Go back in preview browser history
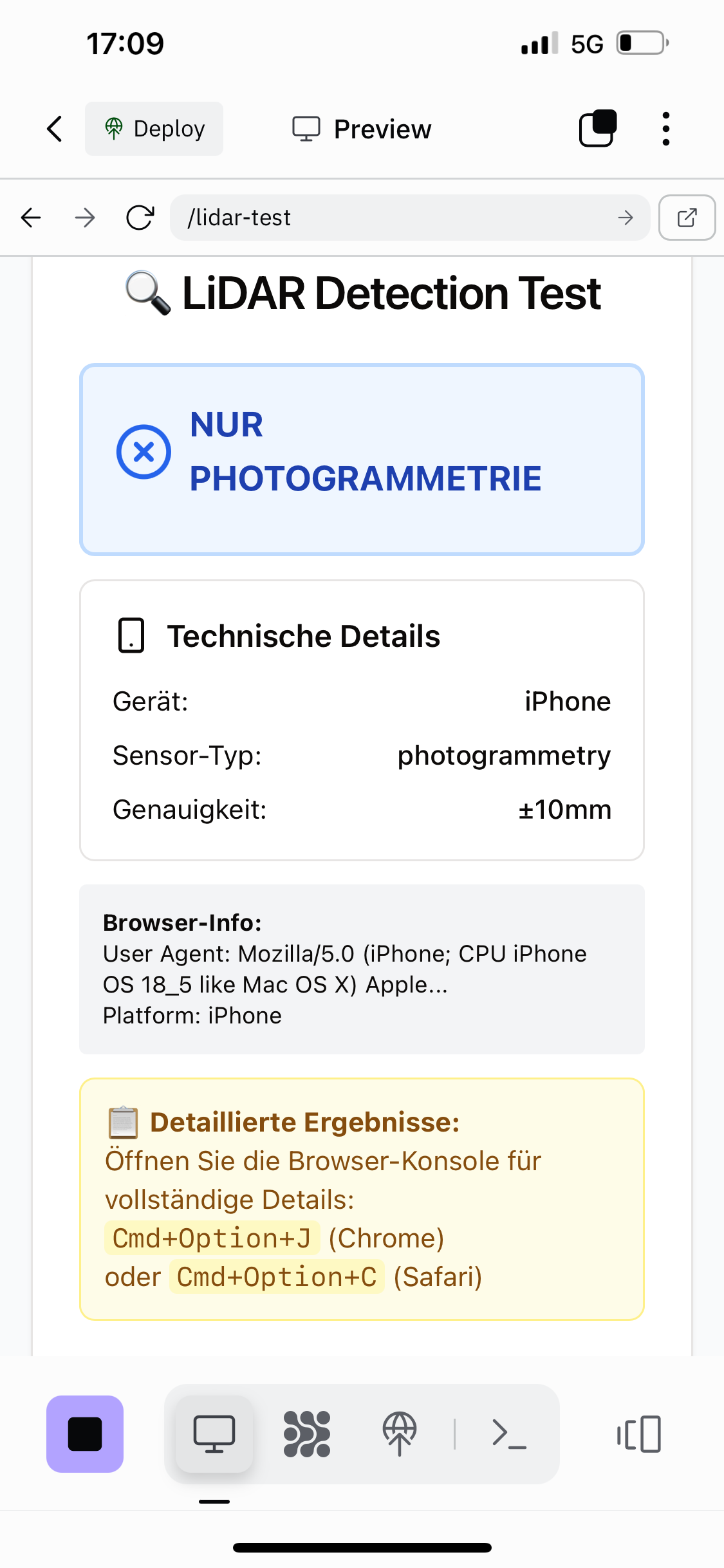 31,218
